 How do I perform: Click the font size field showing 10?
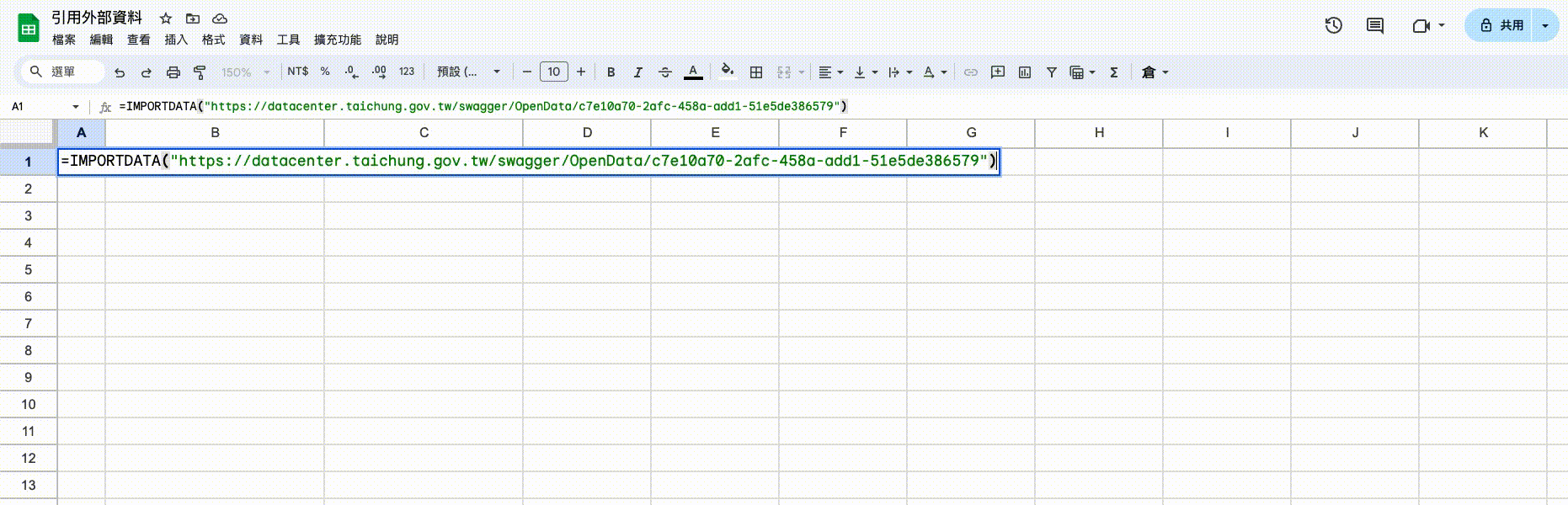554,72
